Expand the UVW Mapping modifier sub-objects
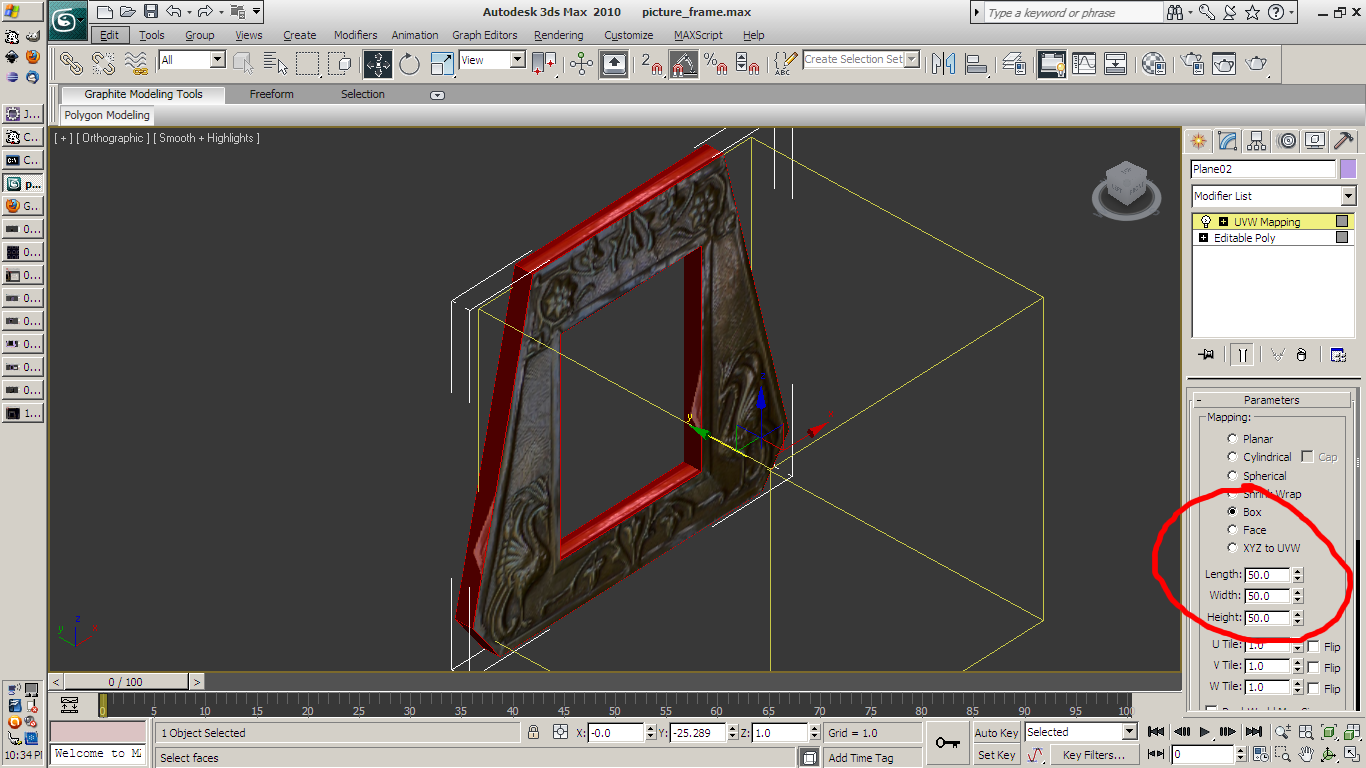 [x=1223, y=222]
